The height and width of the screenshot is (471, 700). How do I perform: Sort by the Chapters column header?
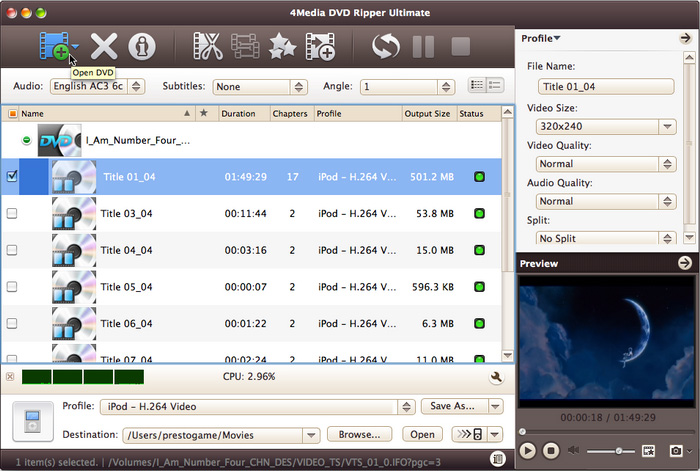point(290,114)
